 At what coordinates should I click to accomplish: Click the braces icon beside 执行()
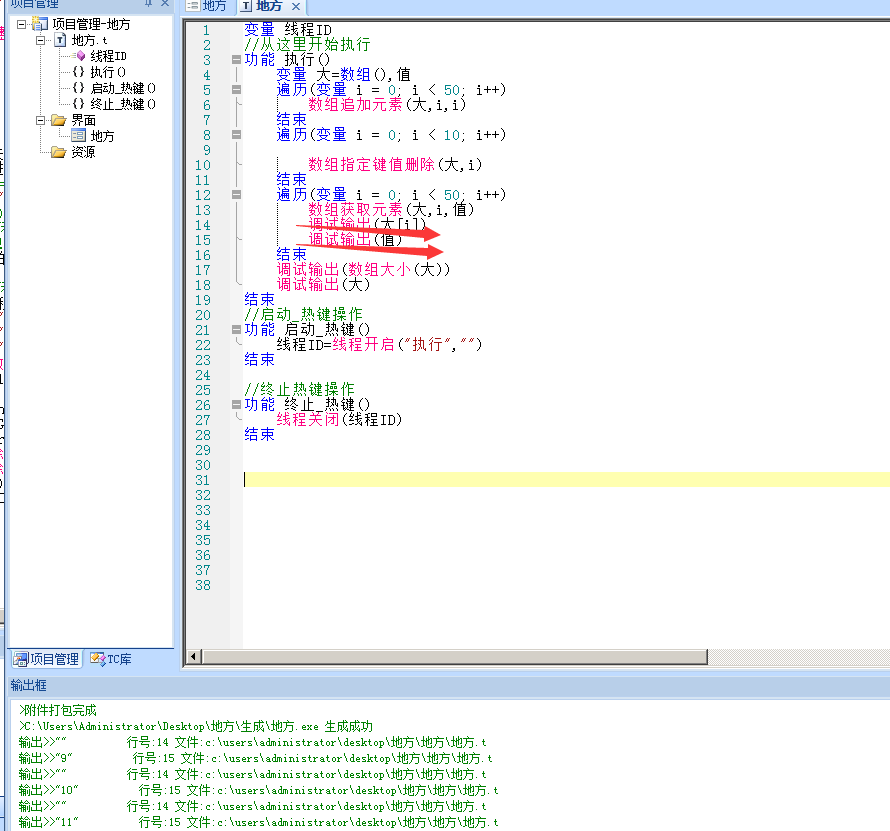click(79, 72)
